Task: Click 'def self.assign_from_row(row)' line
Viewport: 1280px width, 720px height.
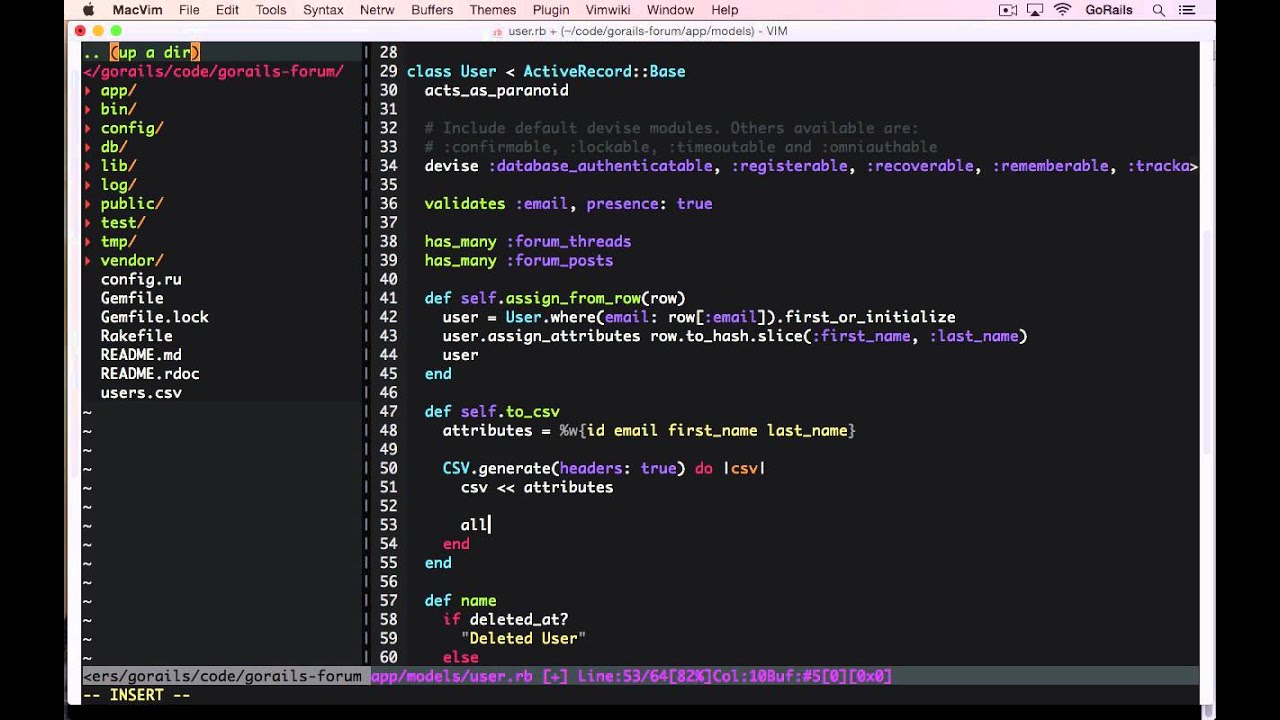Action: [555, 298]
